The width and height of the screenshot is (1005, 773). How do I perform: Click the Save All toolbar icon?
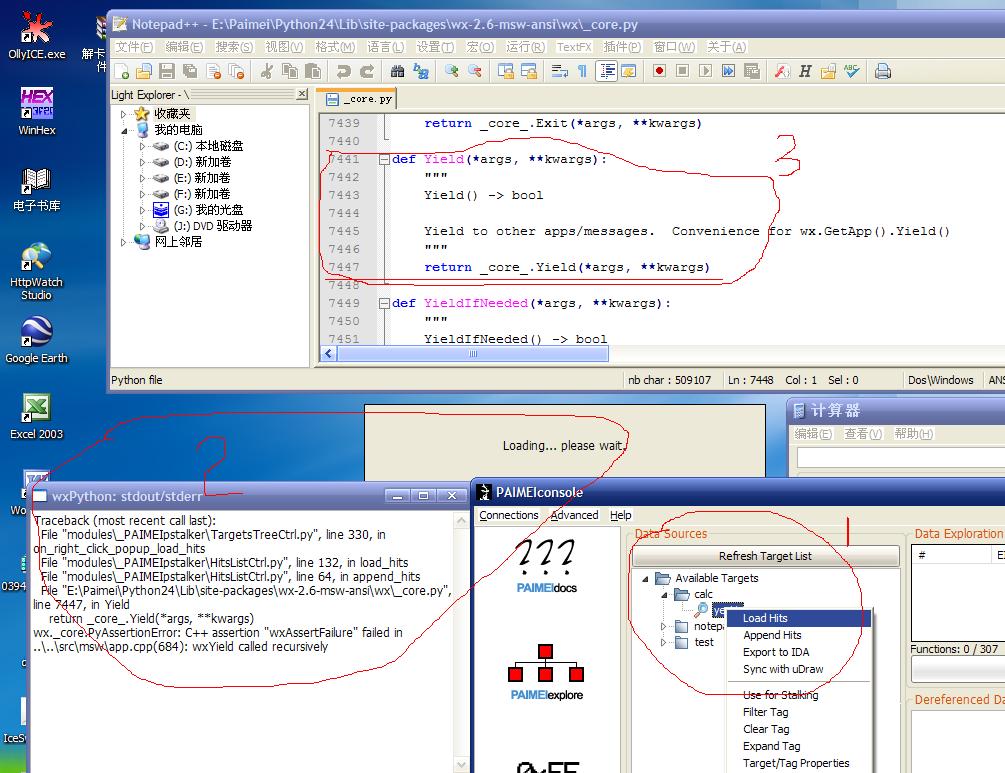[190, 71]
